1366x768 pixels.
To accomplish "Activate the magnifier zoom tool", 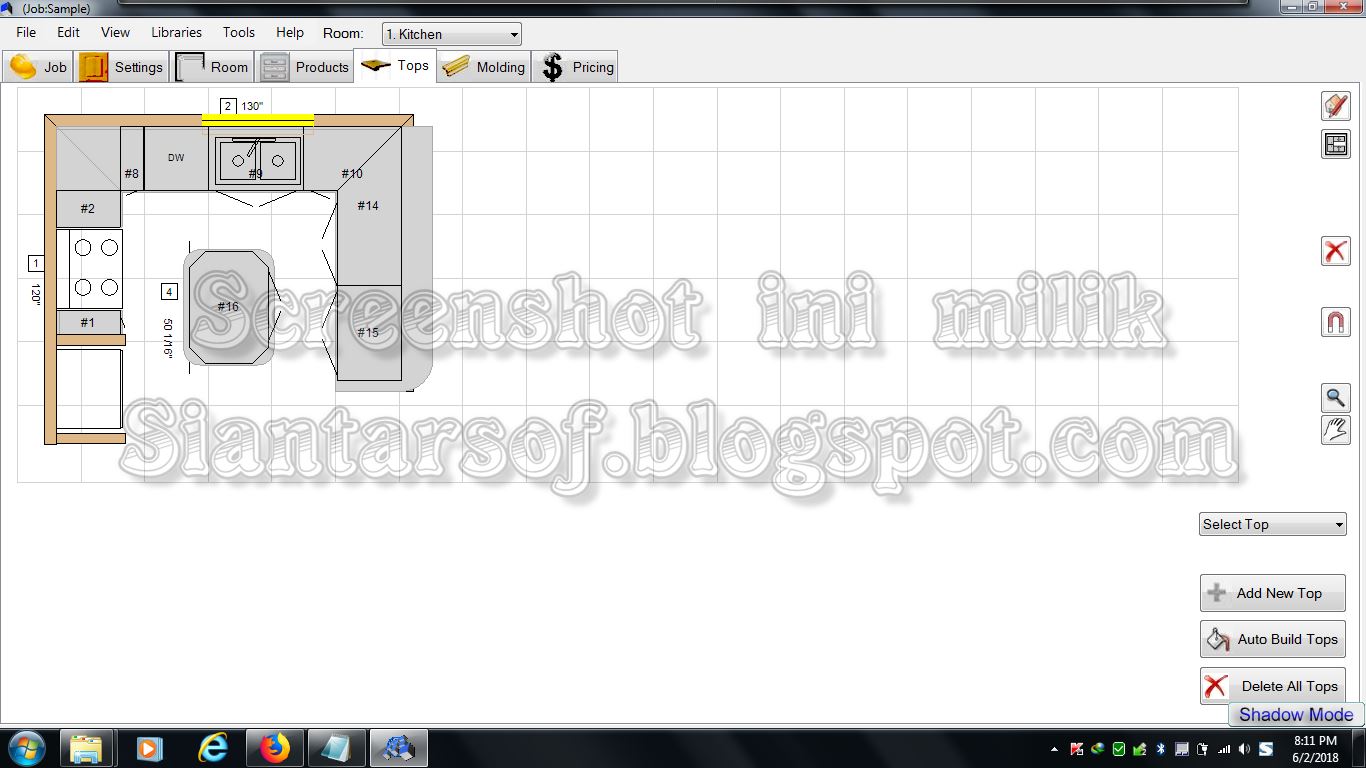I will 1335,397.
